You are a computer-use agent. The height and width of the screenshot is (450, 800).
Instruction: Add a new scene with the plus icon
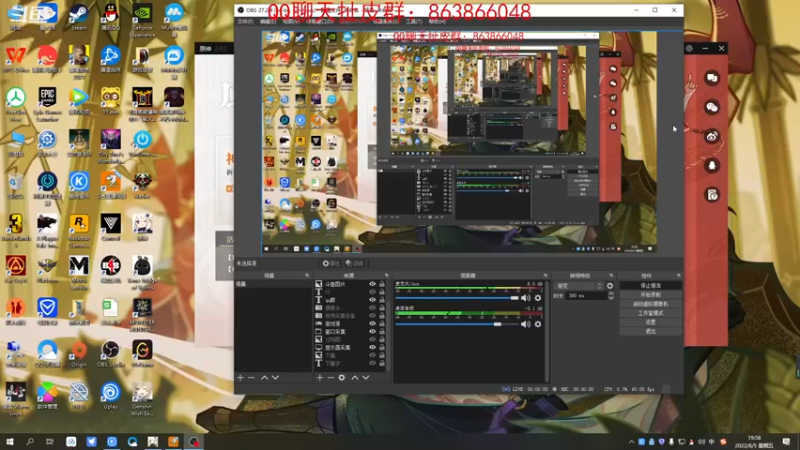240,378
